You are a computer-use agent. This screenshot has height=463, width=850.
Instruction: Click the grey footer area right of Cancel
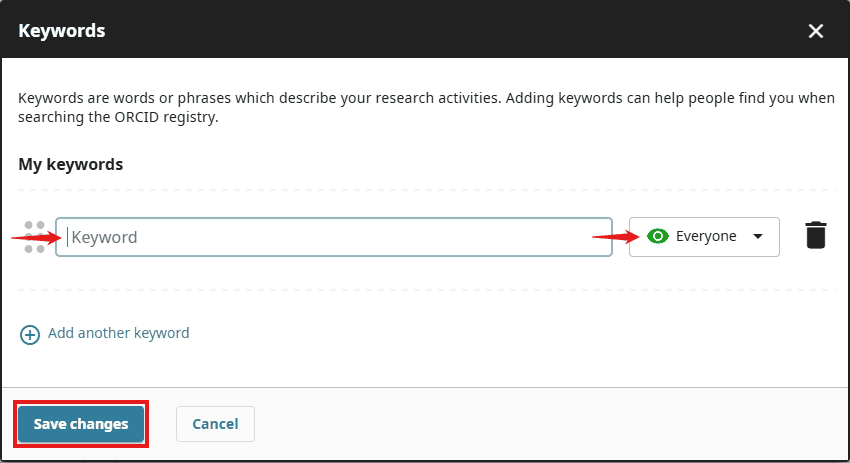point(550,424)
